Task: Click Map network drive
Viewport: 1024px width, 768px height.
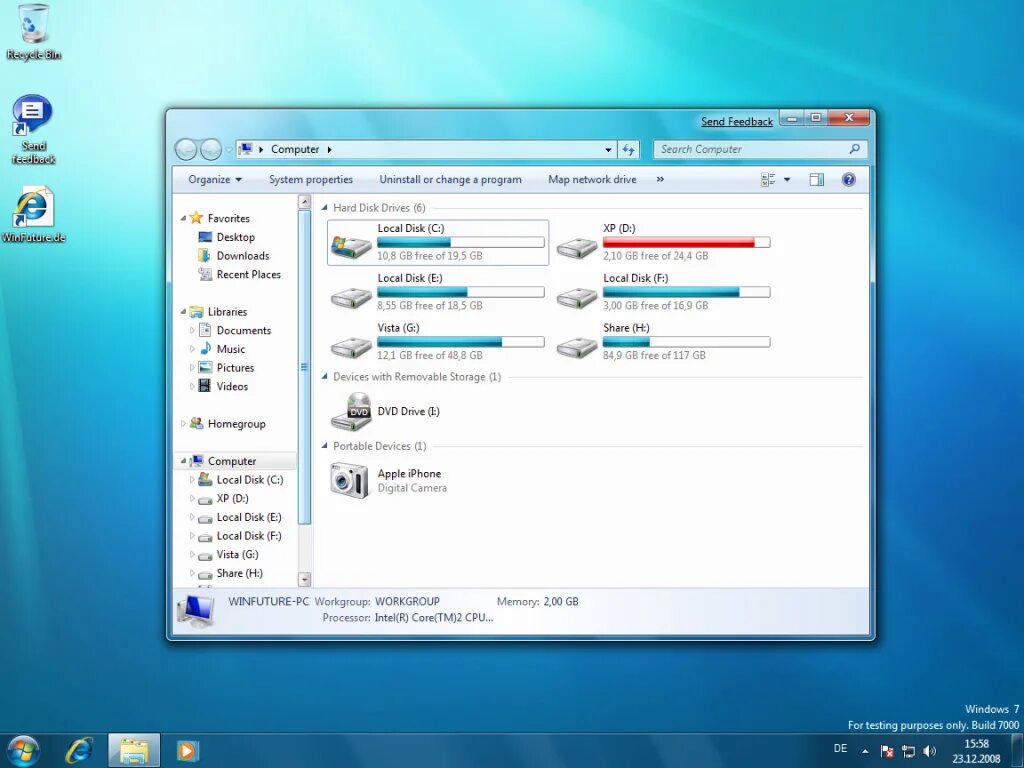Action: [x=592, y=180]
